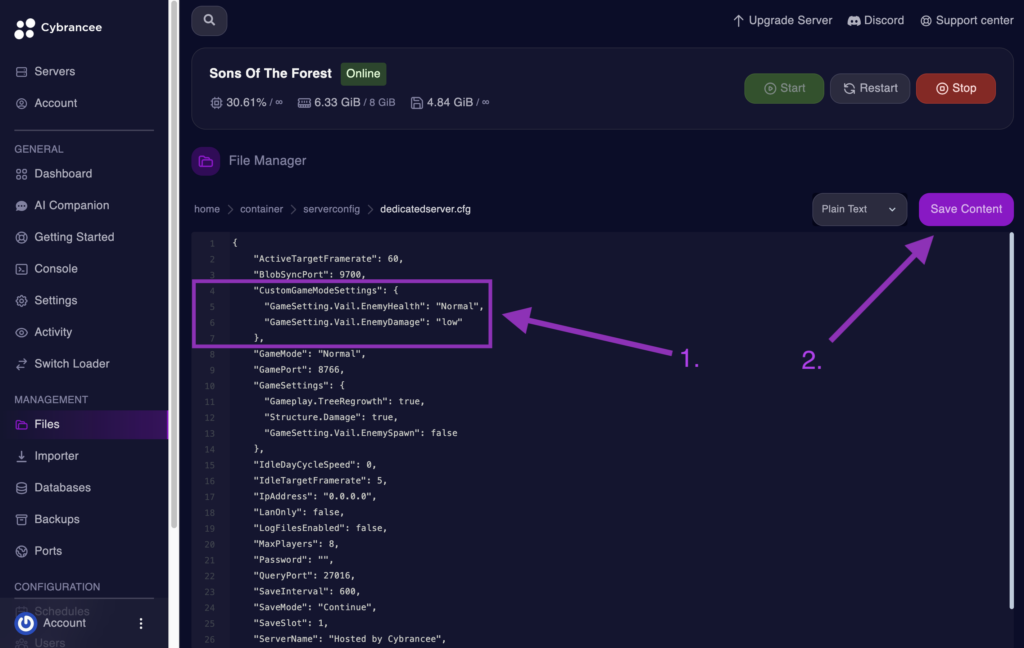This screenshot has height=648, width=1024.
Task: Open the Settings page
Action: tap(56, 300)
